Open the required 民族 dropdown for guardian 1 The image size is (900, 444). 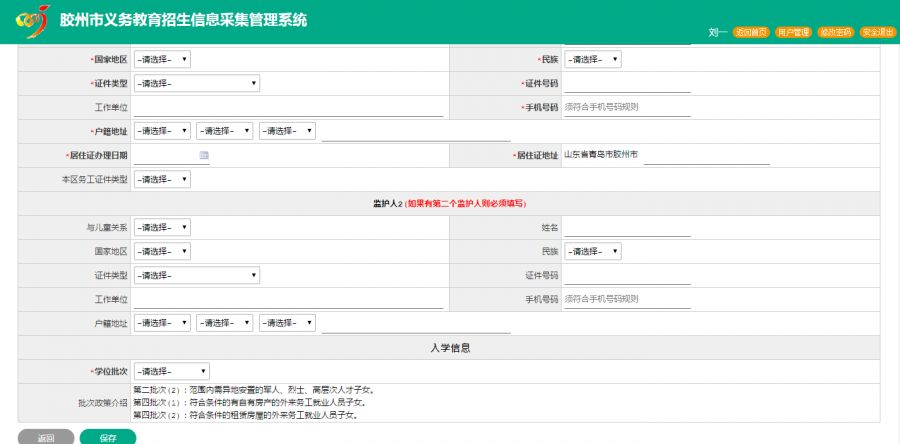pos(593,59)
